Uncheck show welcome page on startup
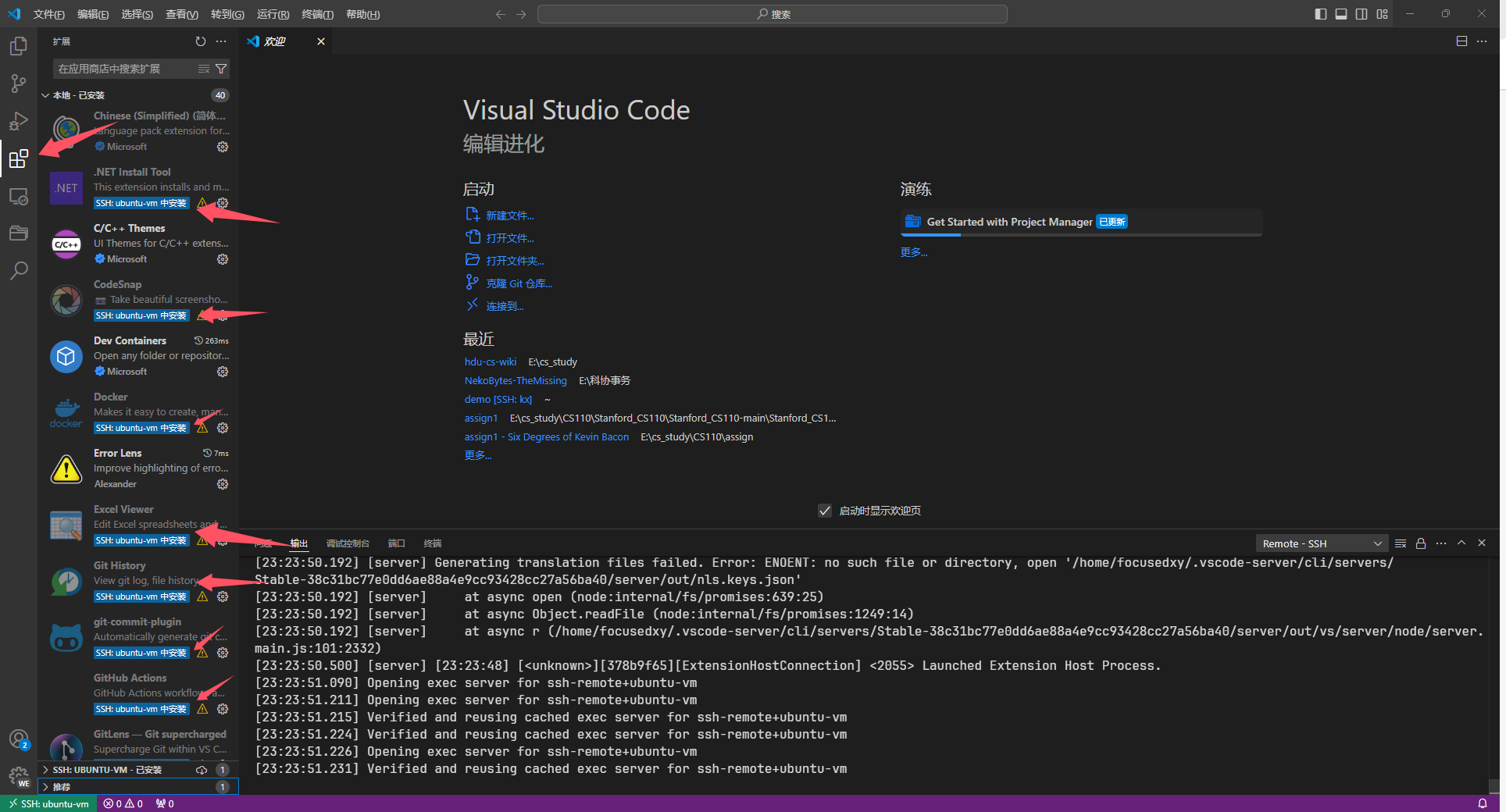 tap(825, 511)
